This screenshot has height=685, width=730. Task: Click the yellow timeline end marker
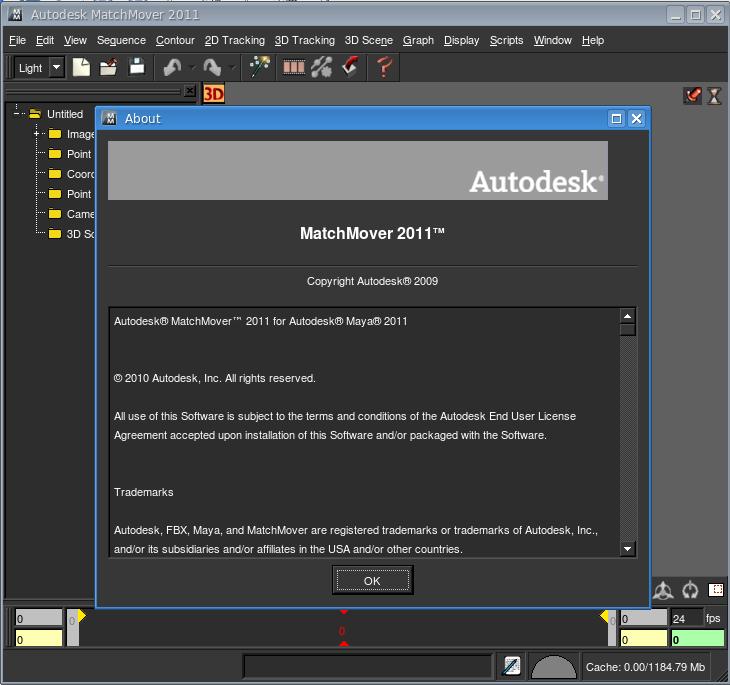(x=604, y=616)
